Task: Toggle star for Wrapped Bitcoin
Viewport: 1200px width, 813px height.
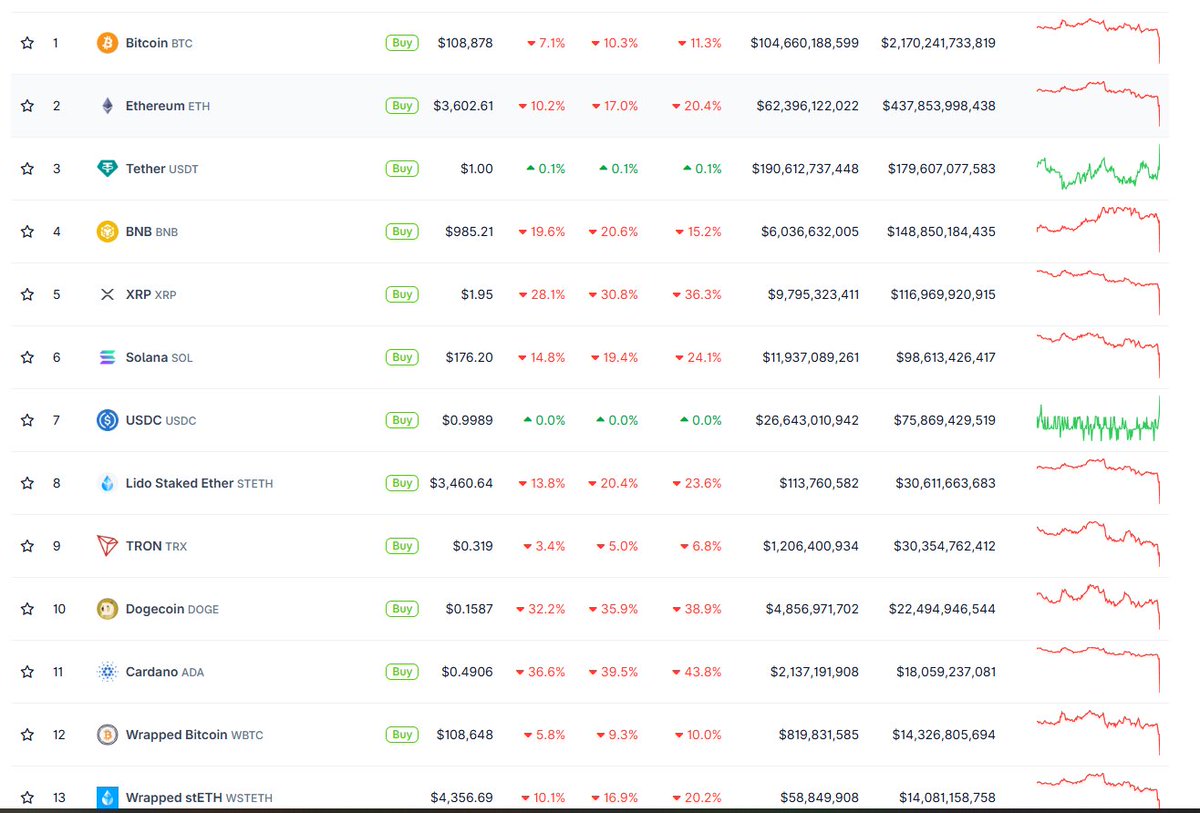Action: 28,735
